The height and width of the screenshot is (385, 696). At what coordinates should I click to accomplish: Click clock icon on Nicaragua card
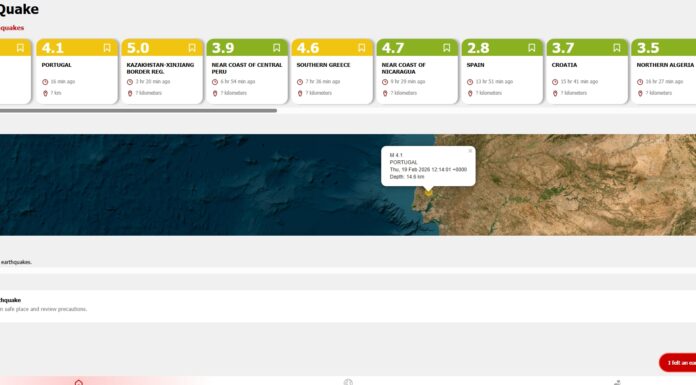385,82
